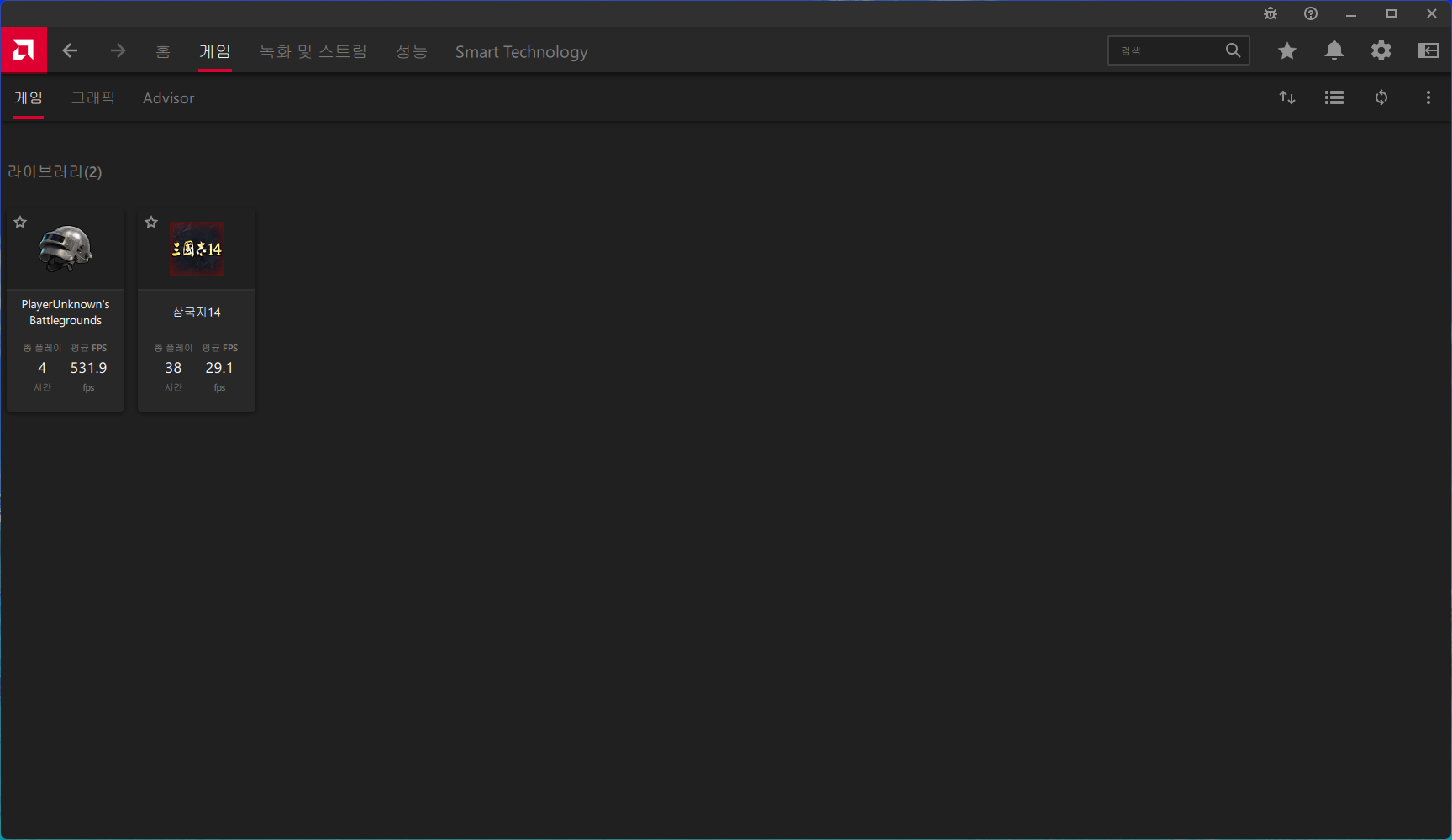Select the 게임 sub-tab
The image size is (1452, 840).
coord(29,98)
